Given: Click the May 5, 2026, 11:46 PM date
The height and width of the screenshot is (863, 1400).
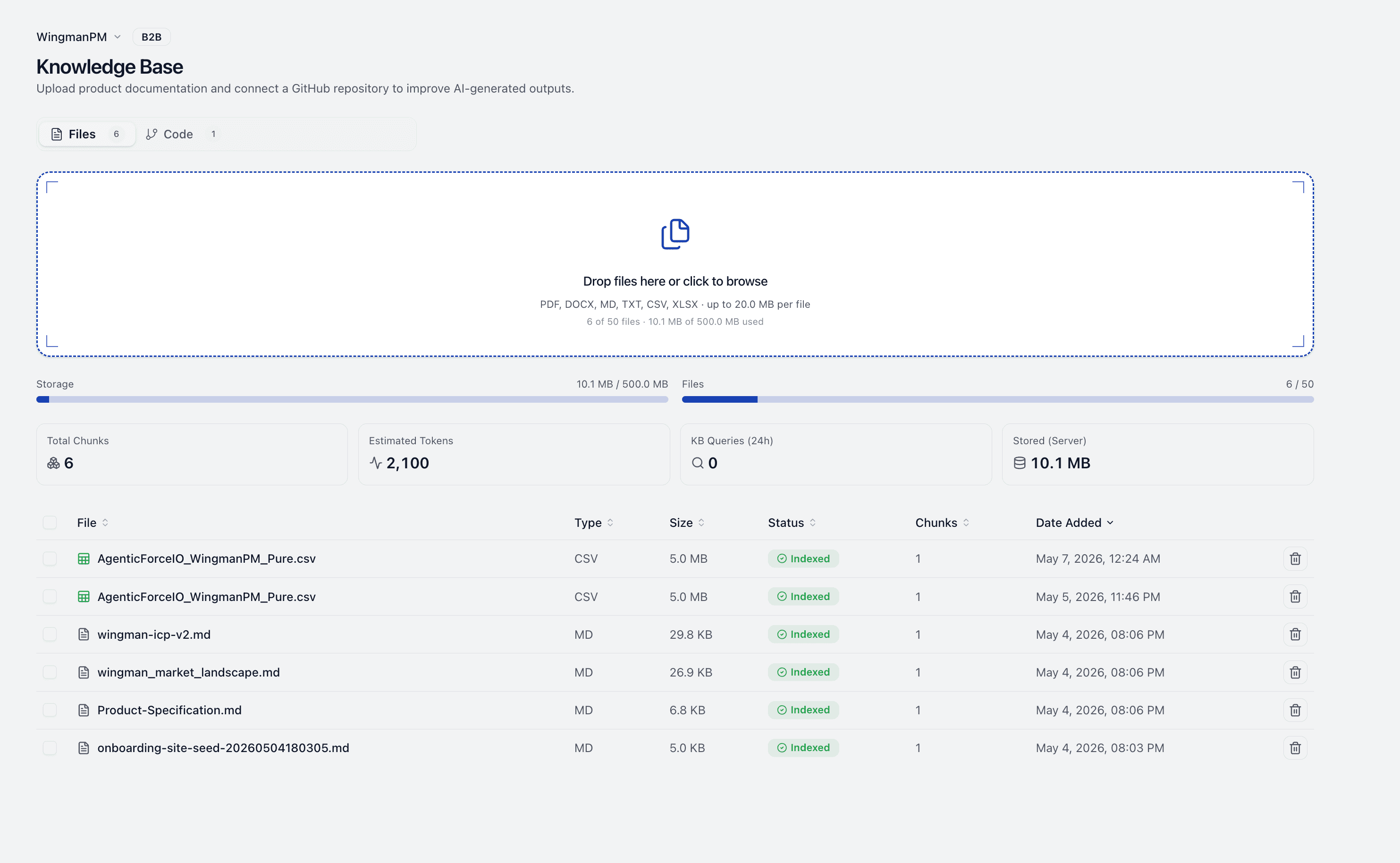Looking at the screenshot, I should (1097, 596).
